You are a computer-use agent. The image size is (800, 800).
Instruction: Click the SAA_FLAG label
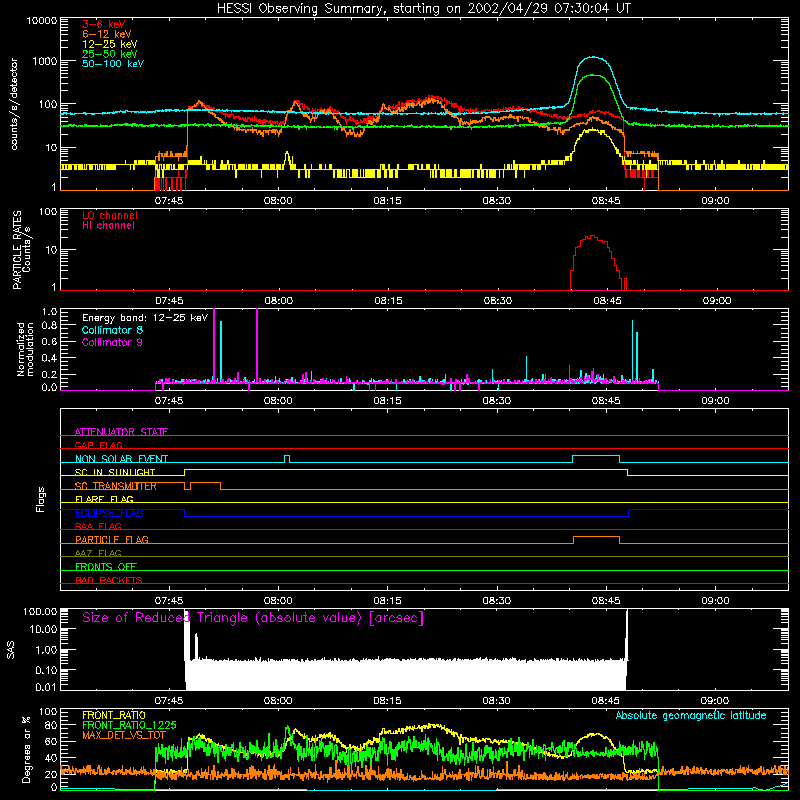coord(98,526)
